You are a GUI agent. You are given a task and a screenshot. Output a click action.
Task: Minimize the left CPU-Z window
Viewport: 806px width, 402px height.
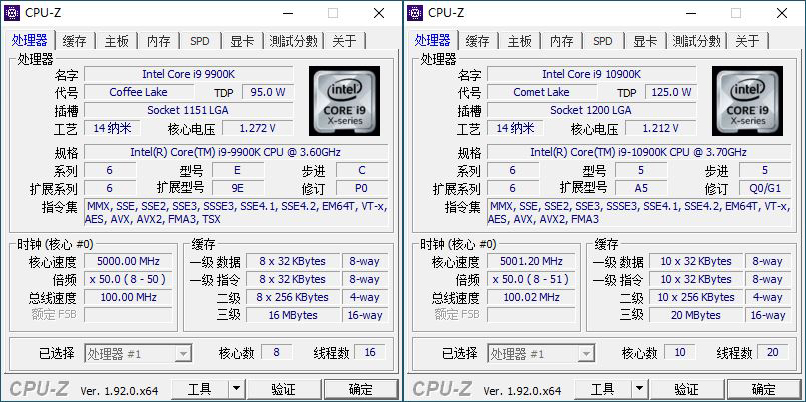[287, 13]
